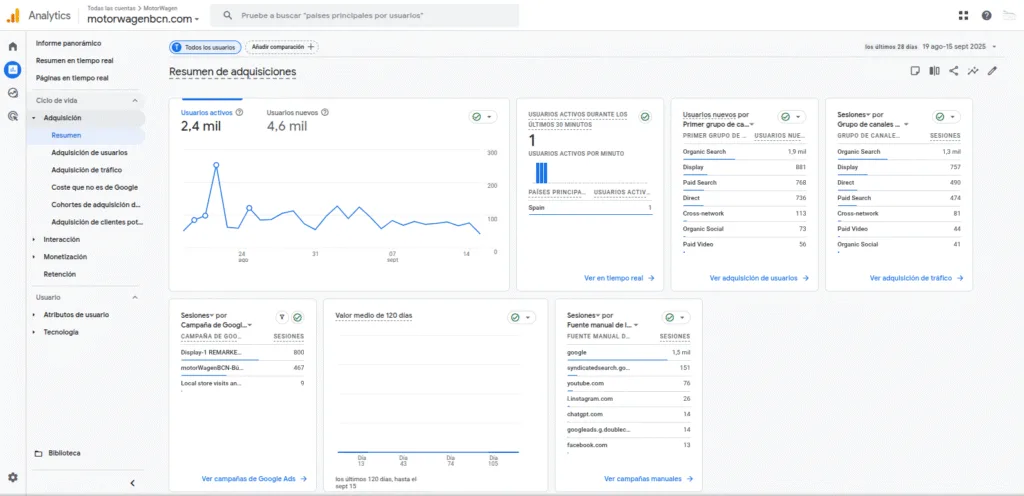
Task: Click the plus icon in Añadir comparación
Action: (311, 47)
